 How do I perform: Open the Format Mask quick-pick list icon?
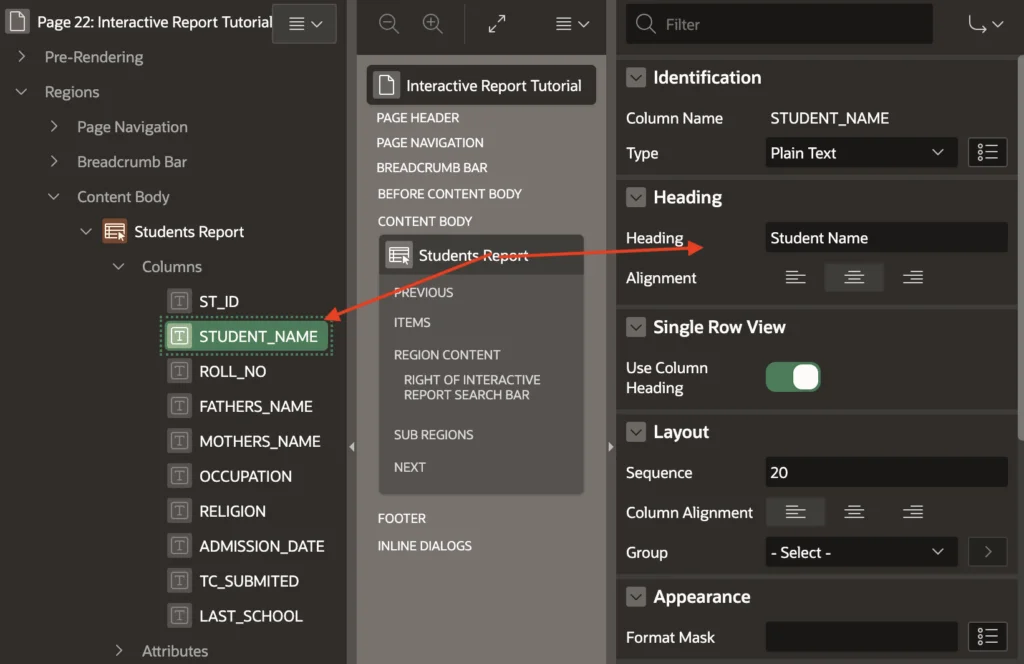coord(987,637)
